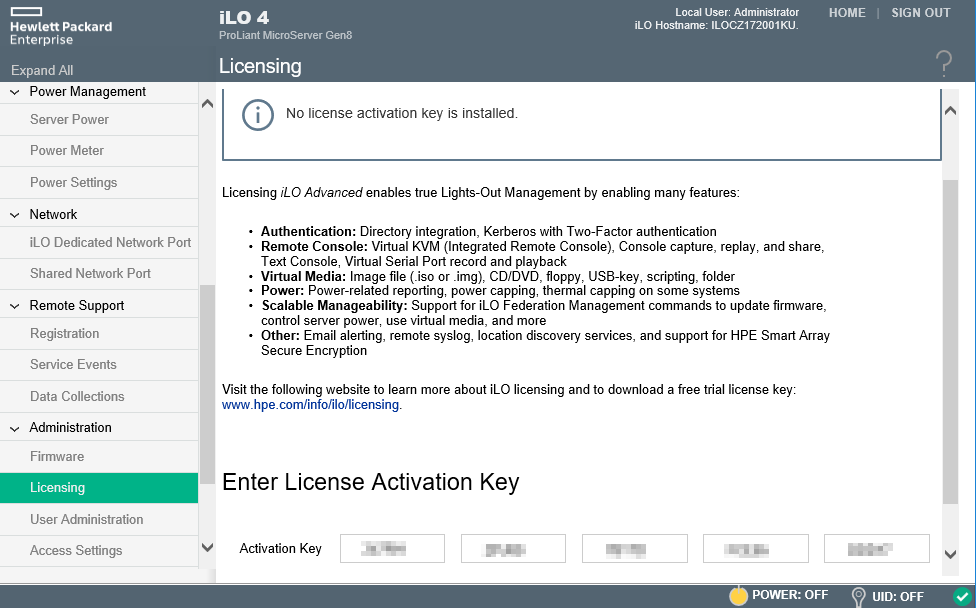The image size is (976, 608).
Task: Click 'No license activation key is installed.' message
Action: [x=401, y=113]
